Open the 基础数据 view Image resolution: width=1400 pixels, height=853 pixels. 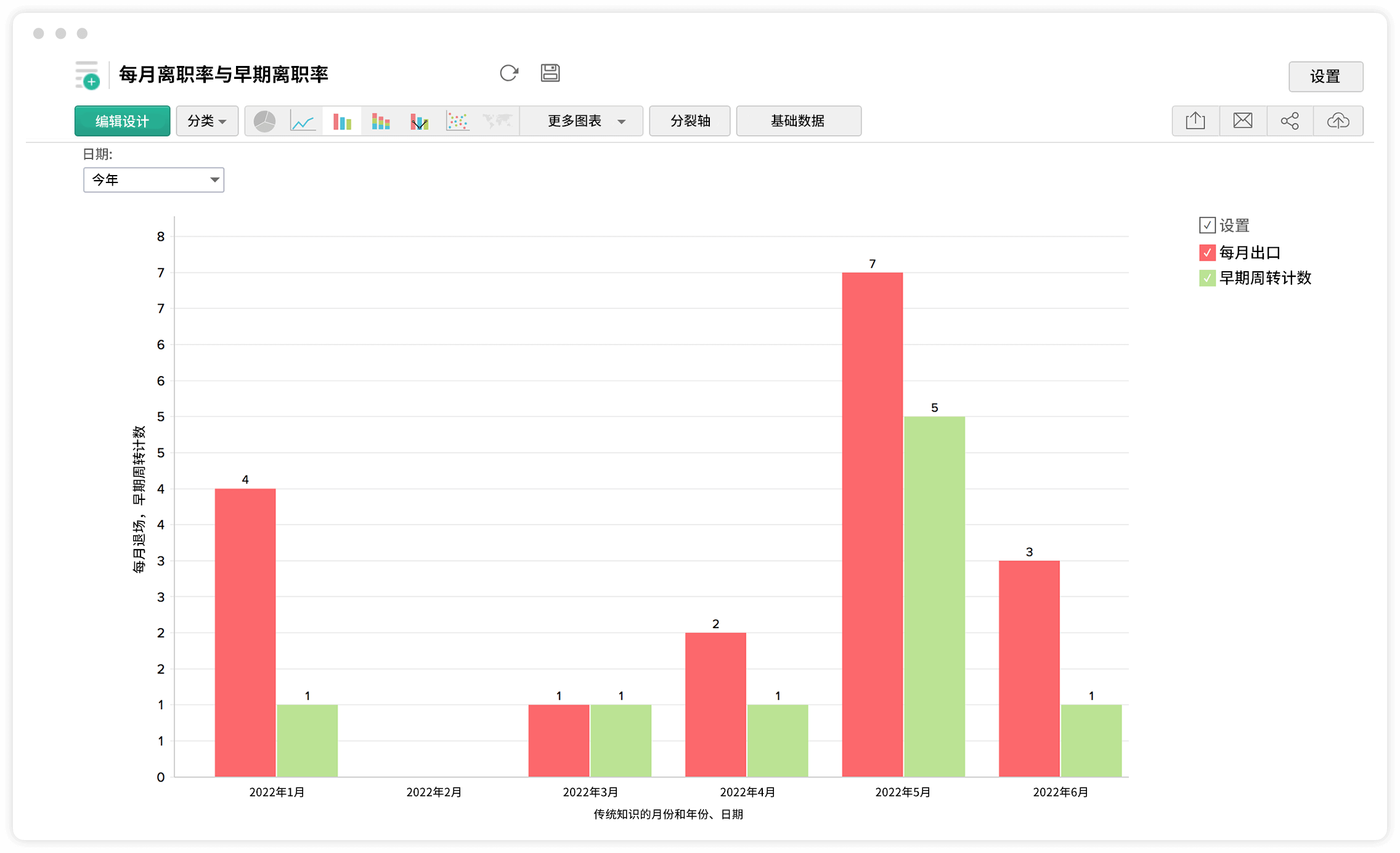tap(798, 121)
